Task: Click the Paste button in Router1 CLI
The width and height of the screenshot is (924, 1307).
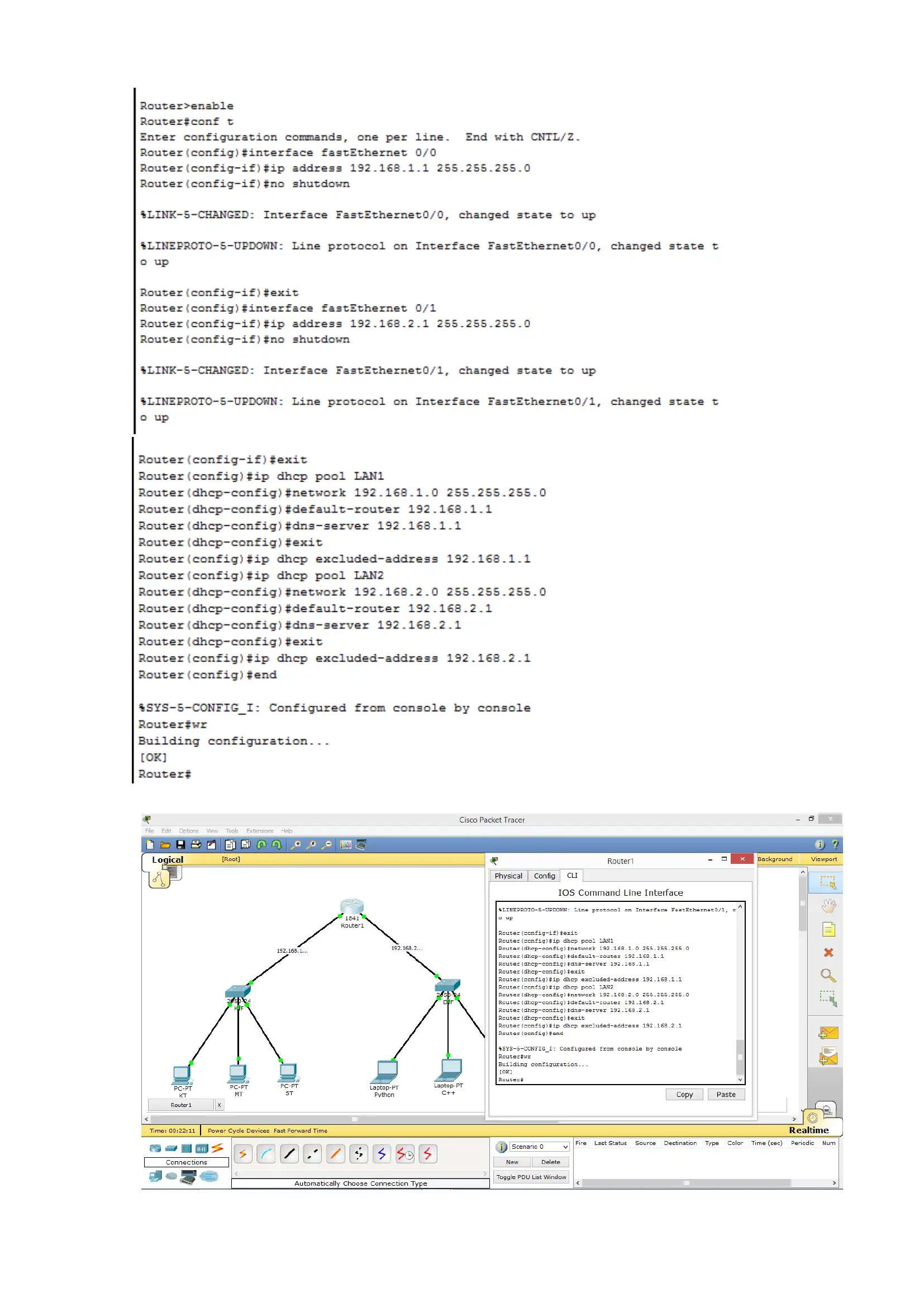Action: pos(726,1094)
